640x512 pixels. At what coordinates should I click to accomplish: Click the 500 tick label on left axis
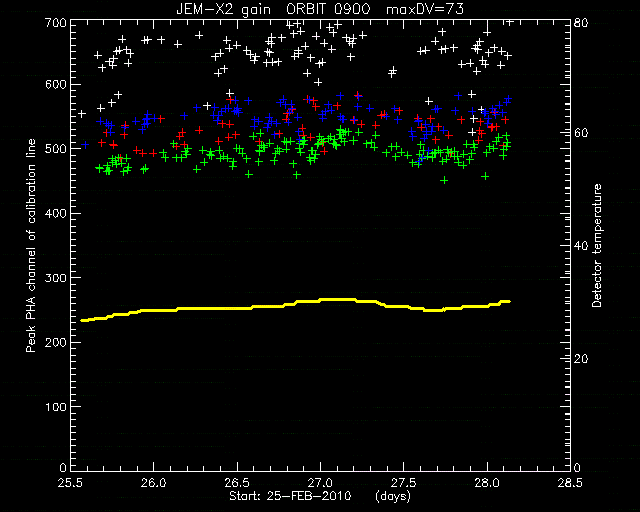pyautogui.click(x=54, y=149)
